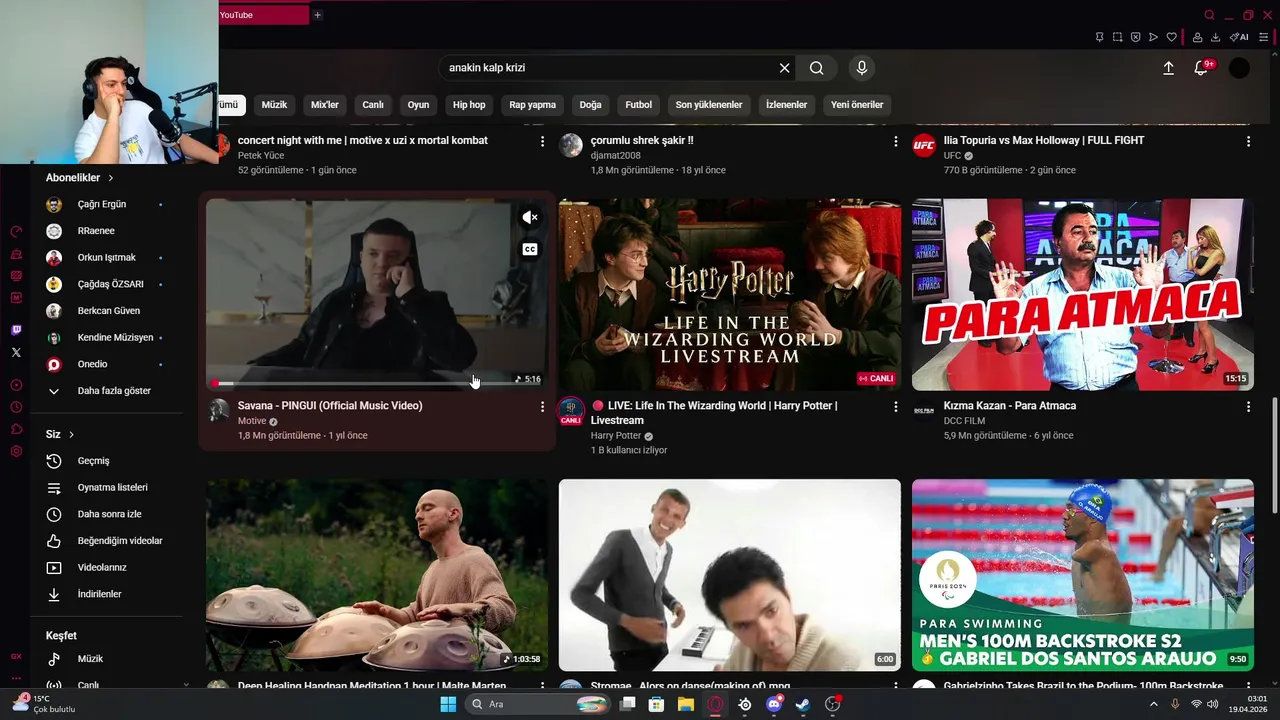This screenshot has height=720, width=1280.
Task: Select the Futbol filter chip
Action: click(639, 105)
